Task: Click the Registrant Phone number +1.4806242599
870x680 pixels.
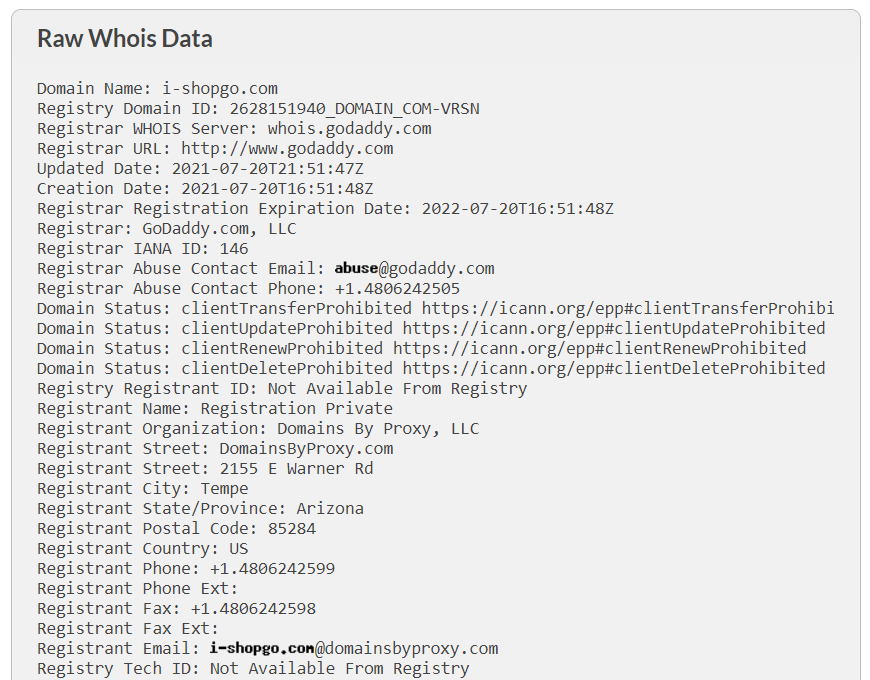Action: coord(272,569)
